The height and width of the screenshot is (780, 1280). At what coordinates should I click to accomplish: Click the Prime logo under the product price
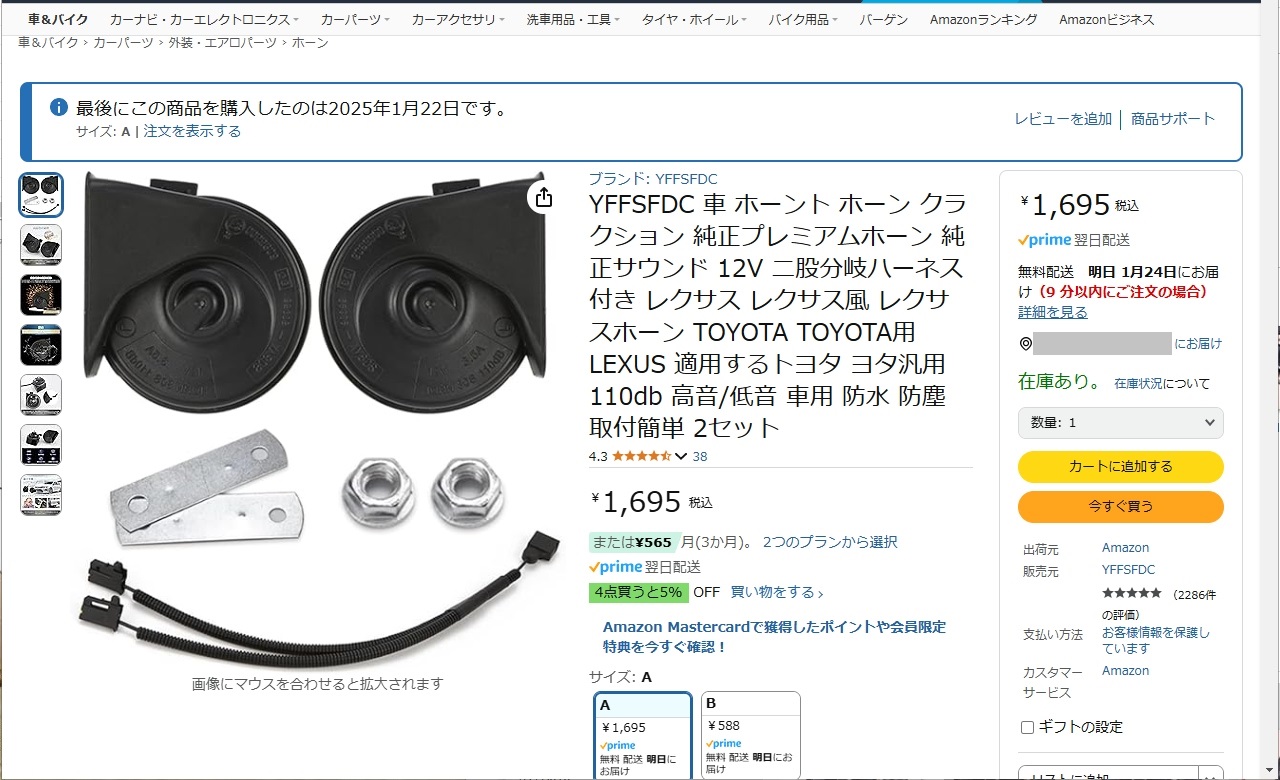(615, 567)
